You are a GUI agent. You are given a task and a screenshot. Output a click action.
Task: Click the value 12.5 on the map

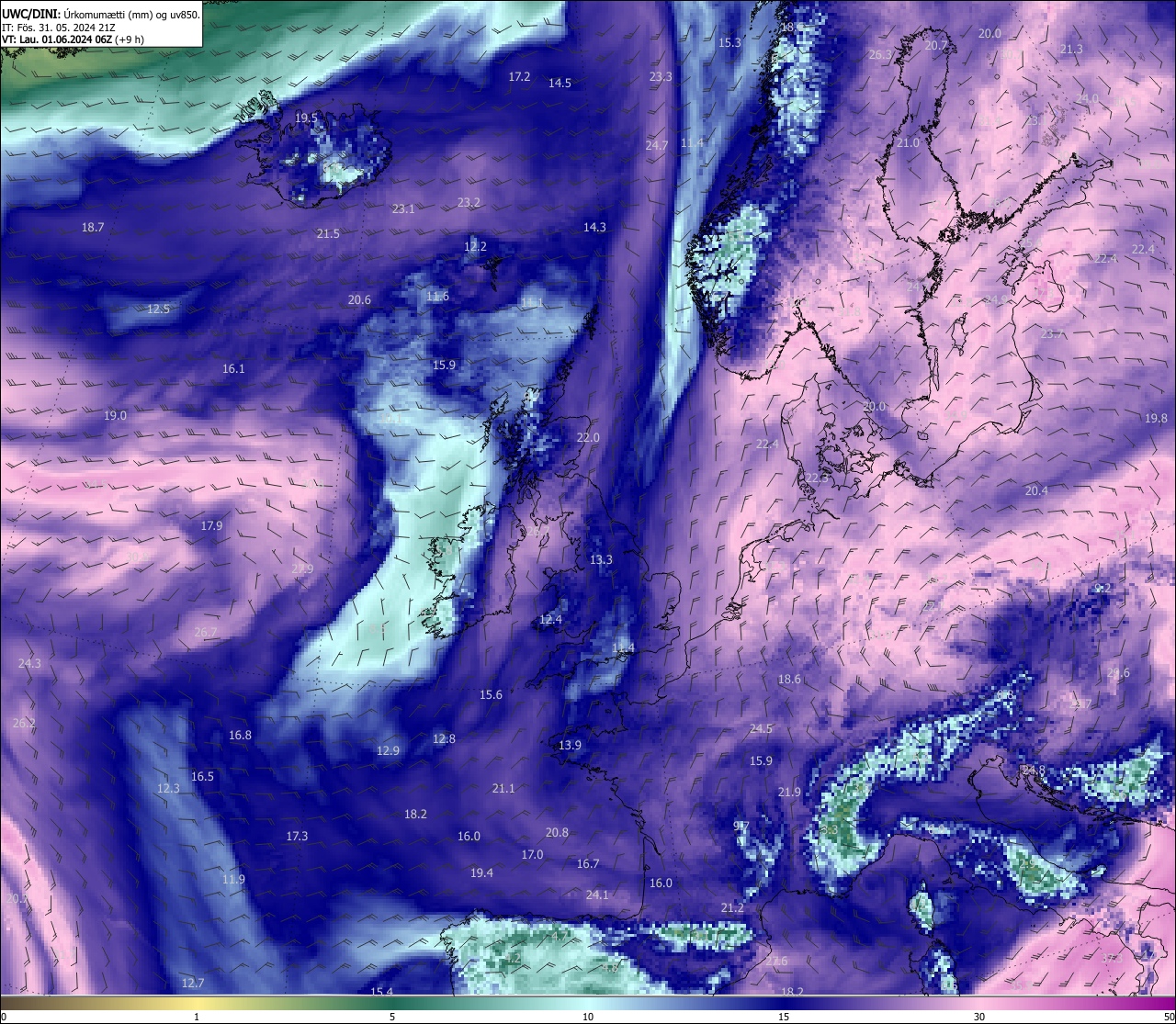(x=158, y=309)
